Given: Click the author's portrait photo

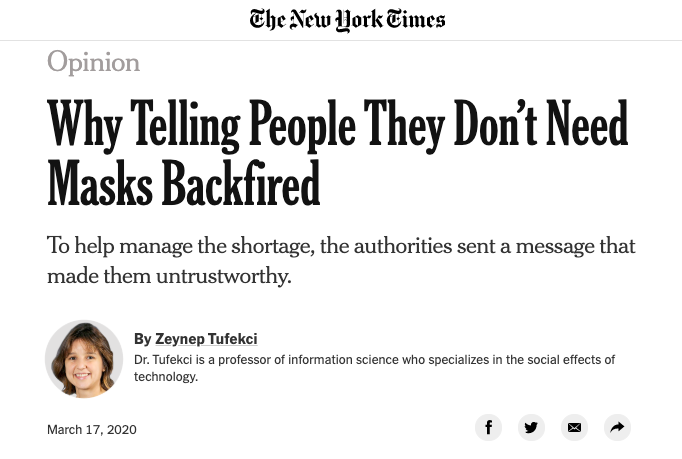Looking at the screenshot, I should pos(84,359).
